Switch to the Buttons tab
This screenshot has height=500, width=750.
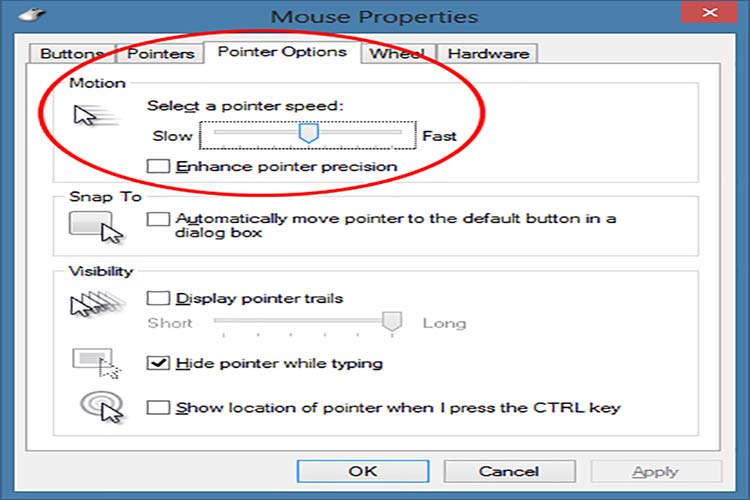(x=72, y=54)
